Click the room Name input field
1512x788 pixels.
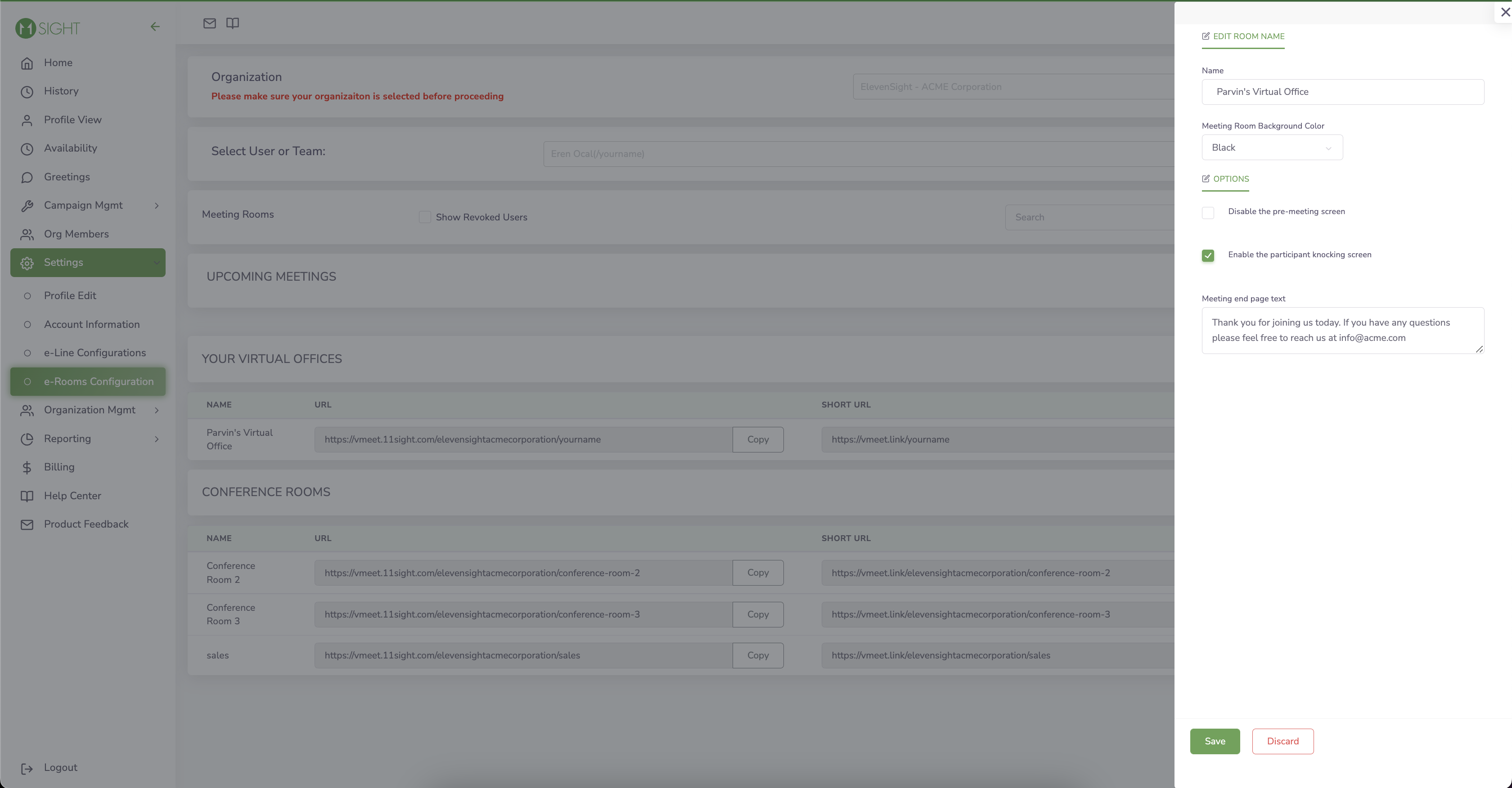(x=1342, y=92)
